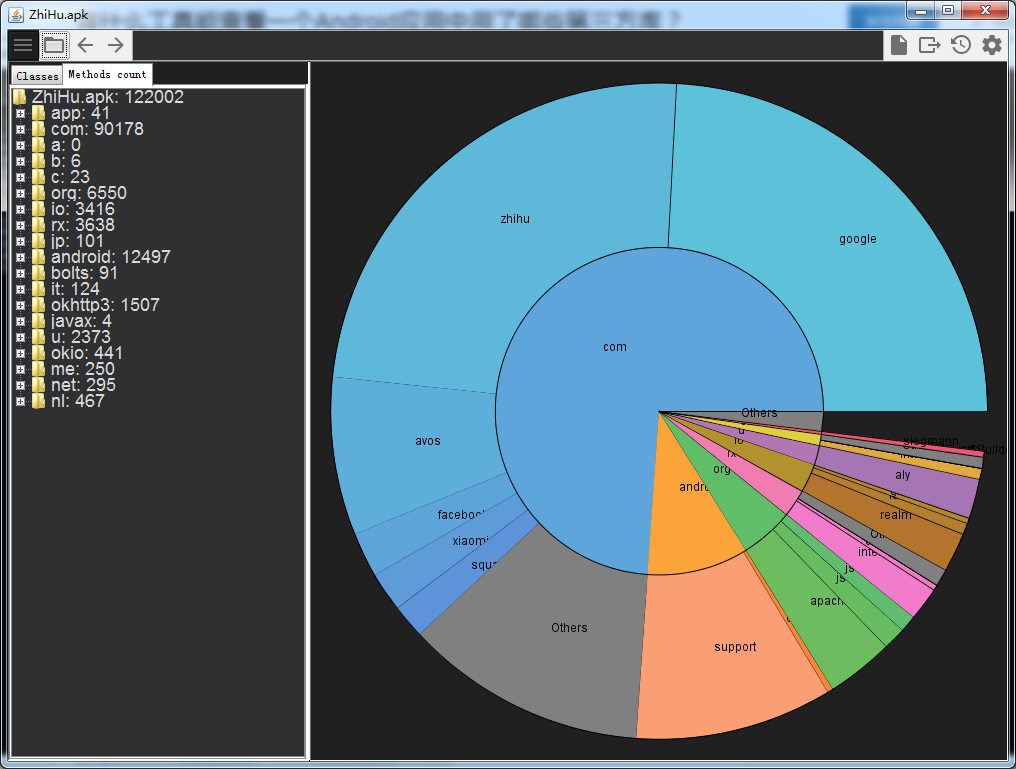The image size is (1016, 769).
Task: Click the open folder toolbar icon
Action: (54, 45)
